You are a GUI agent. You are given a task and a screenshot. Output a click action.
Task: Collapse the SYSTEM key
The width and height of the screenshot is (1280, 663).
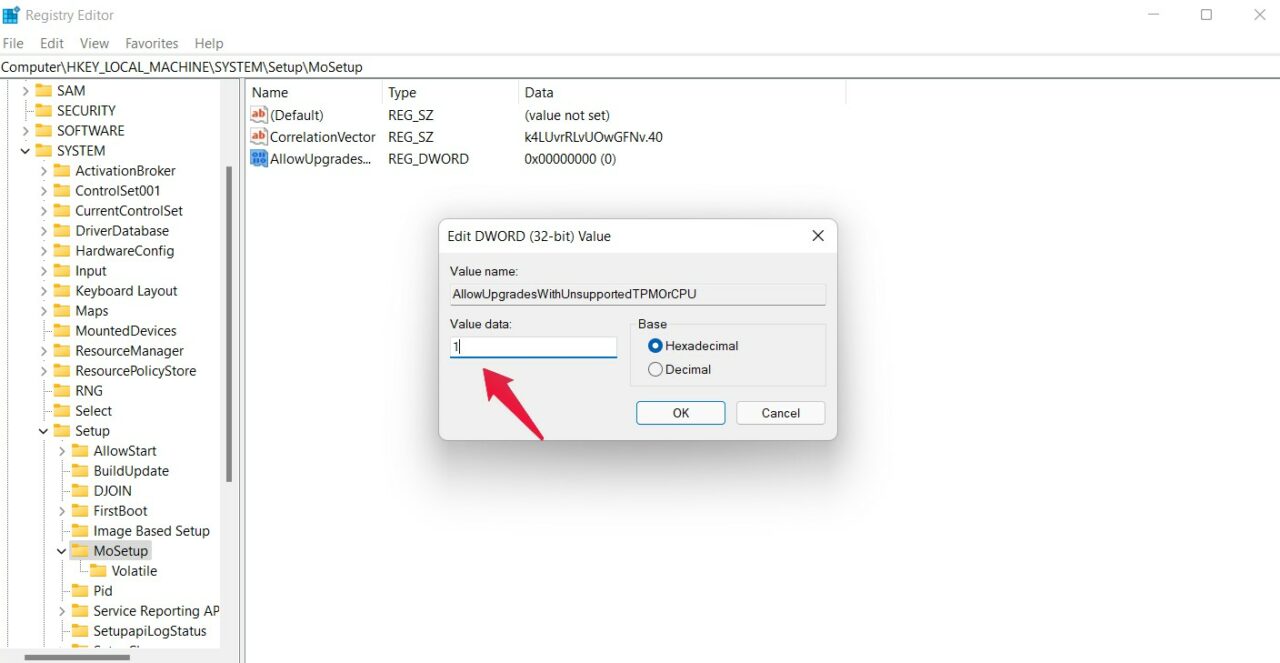pyautogui.click(x=25, y=150)
